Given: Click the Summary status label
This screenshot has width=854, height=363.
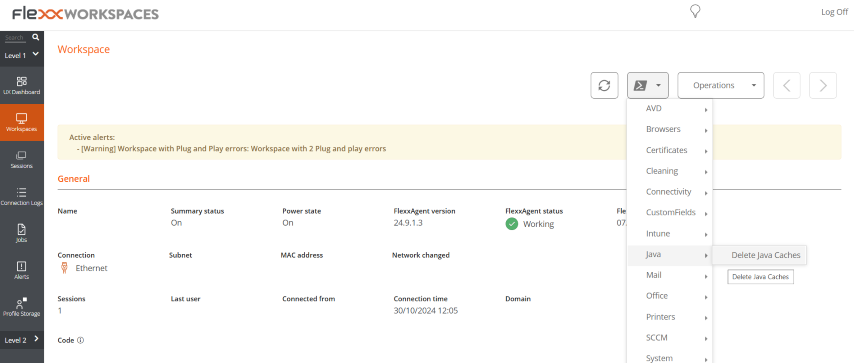Looking at the screenshot, I should [x=197, y=211].
